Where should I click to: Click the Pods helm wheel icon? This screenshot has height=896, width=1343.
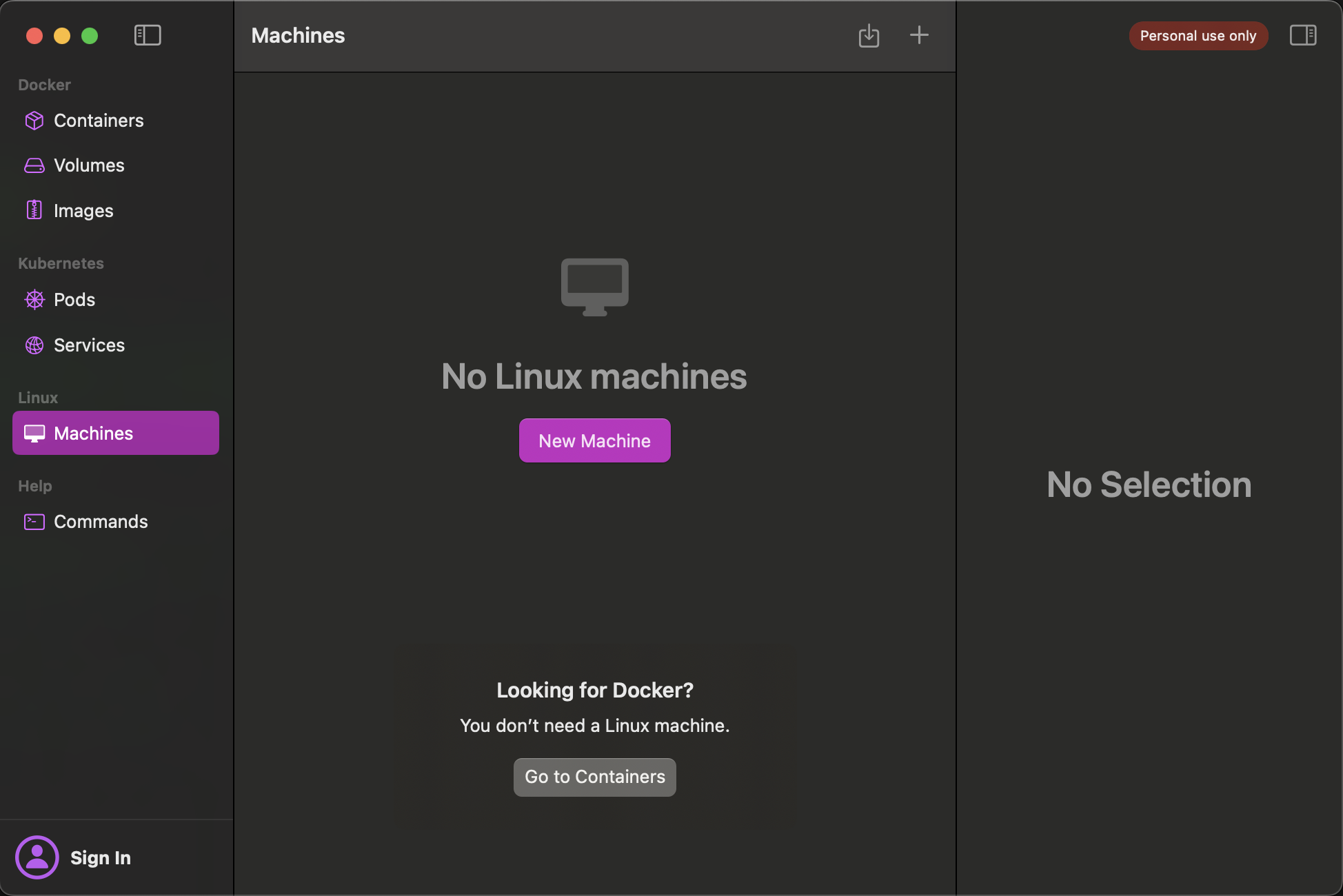coord(34,300)
